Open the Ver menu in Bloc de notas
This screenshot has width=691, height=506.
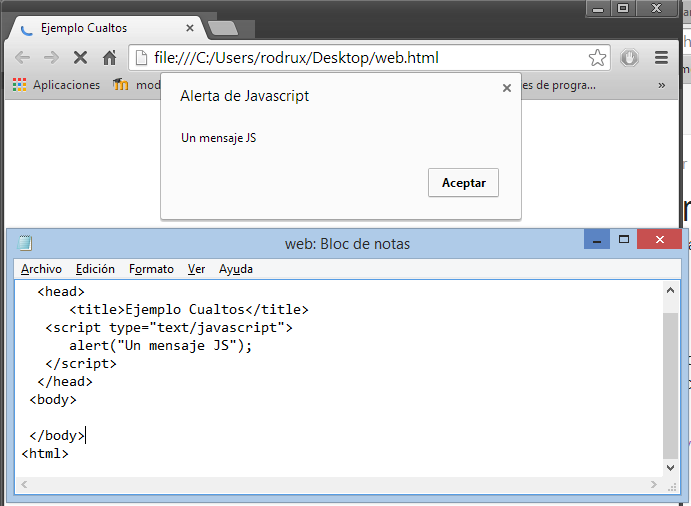pos(196,269)
